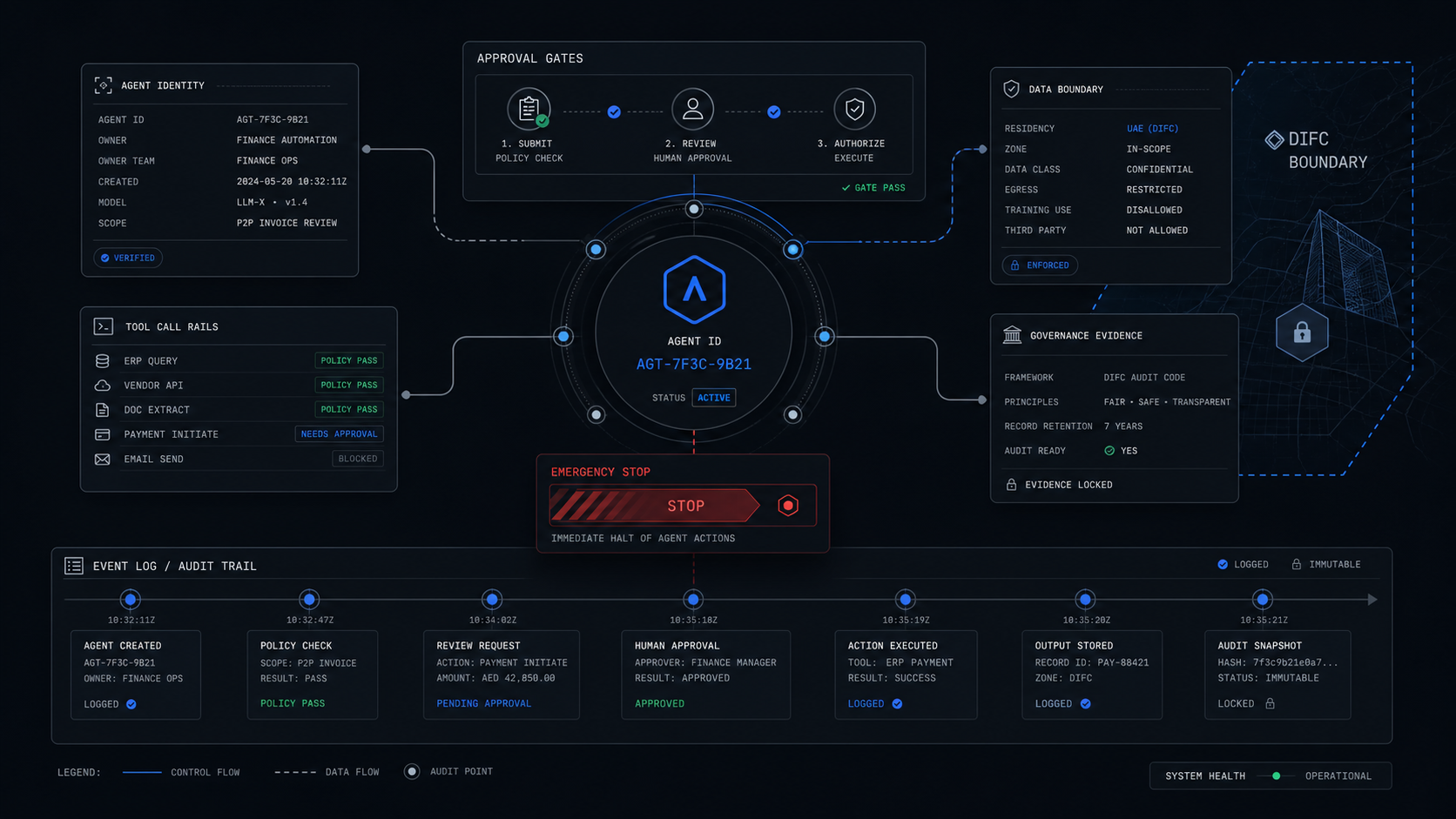
Task: Select the 10:32:11Z timeline marker
Action: 131,599
